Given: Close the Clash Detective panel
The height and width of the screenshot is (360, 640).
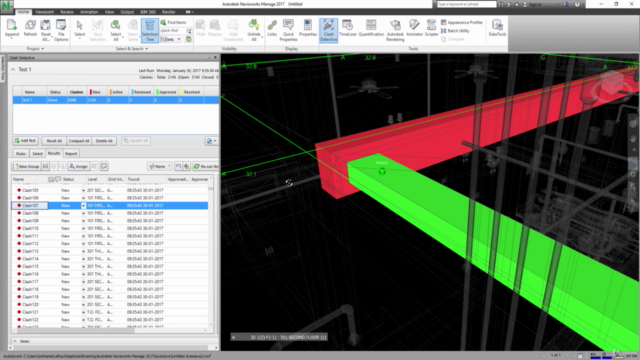Looking at the screenshot, I should 216,58.
